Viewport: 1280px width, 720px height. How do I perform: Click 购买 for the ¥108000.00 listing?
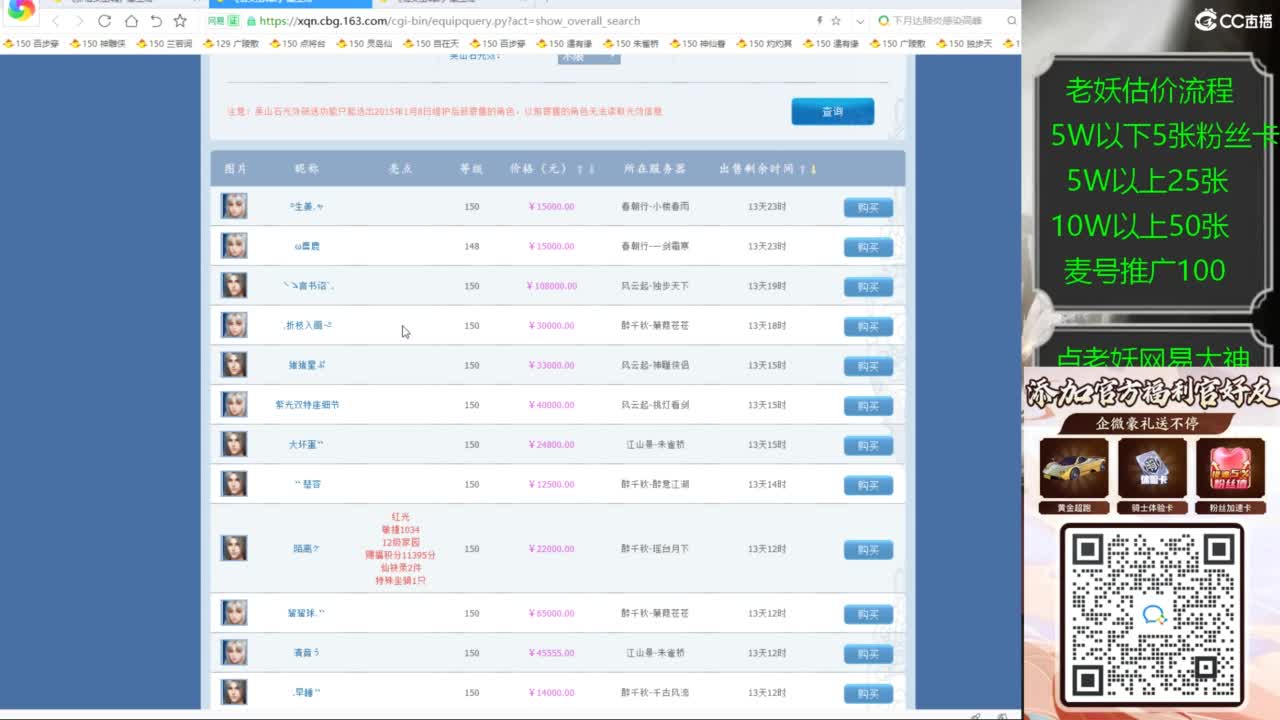pyautogui.click(x=867, y=287)
